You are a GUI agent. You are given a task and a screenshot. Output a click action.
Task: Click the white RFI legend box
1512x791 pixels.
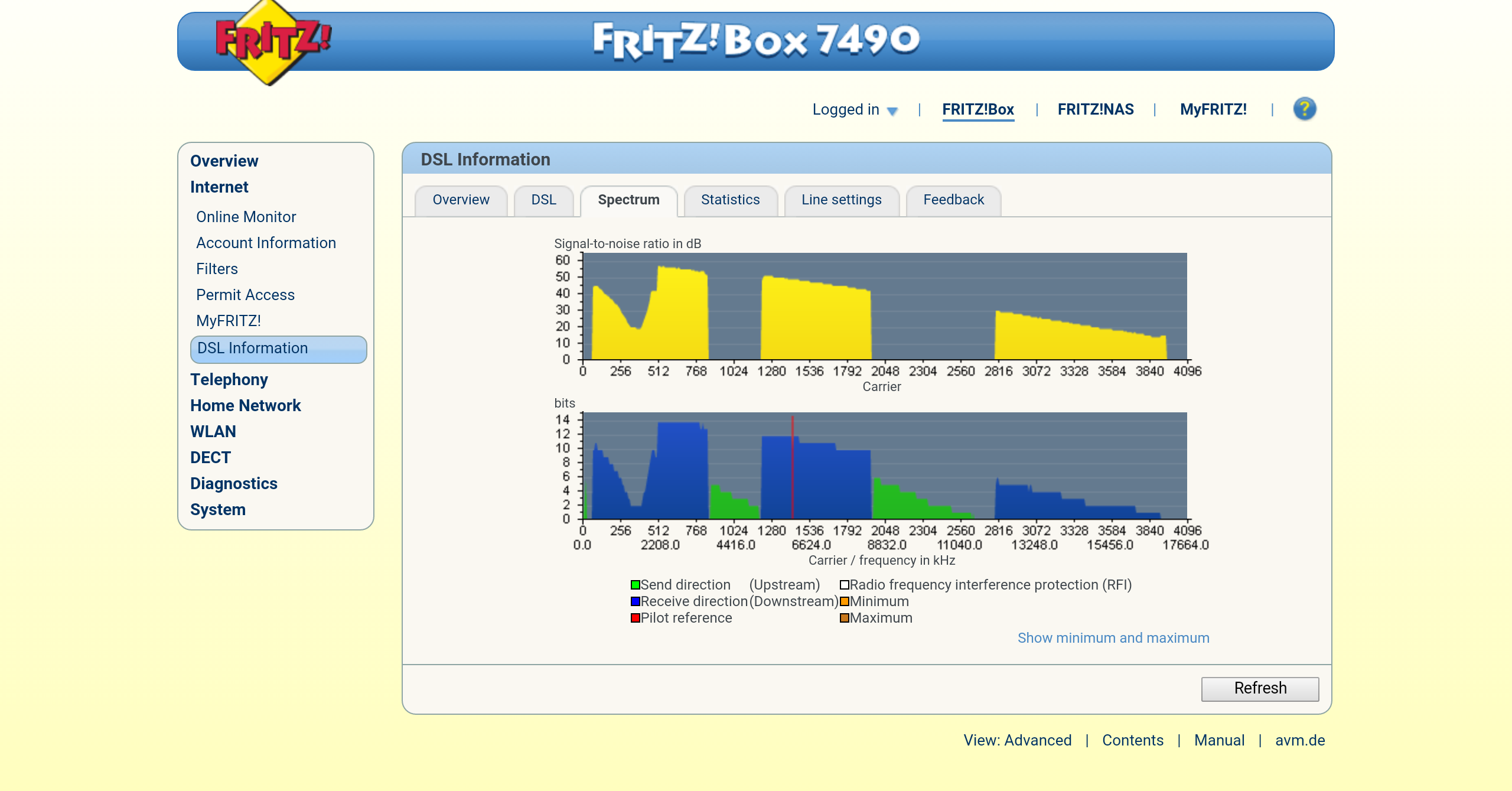click(x=845, y=585)
